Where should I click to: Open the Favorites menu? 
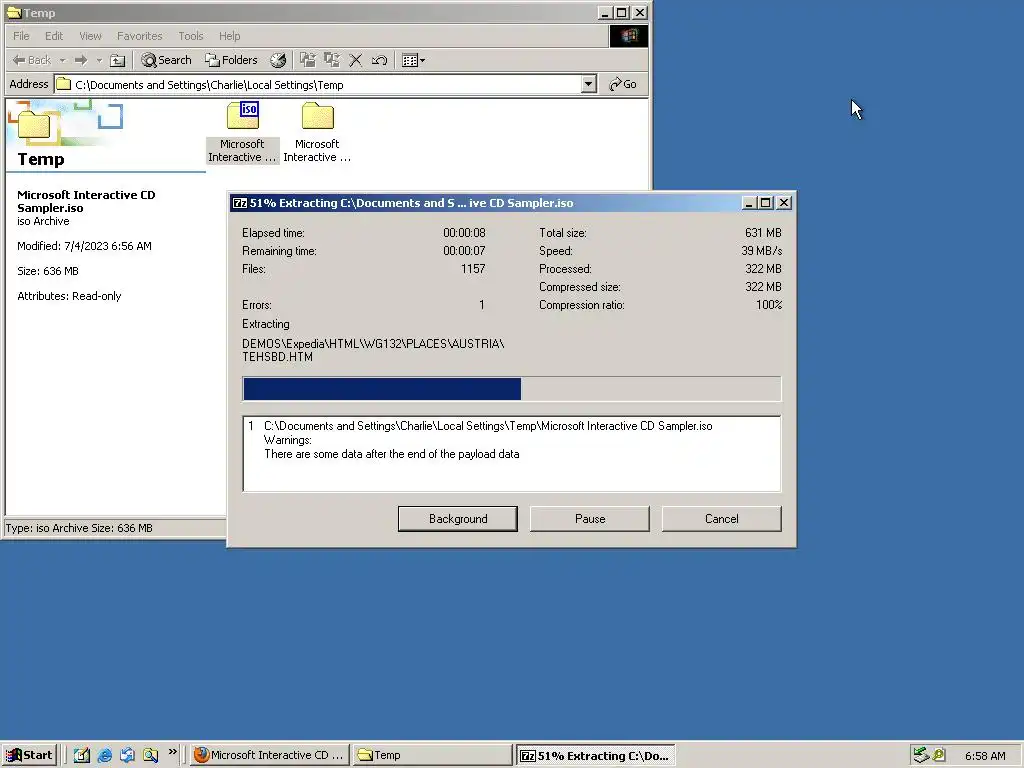139,36
